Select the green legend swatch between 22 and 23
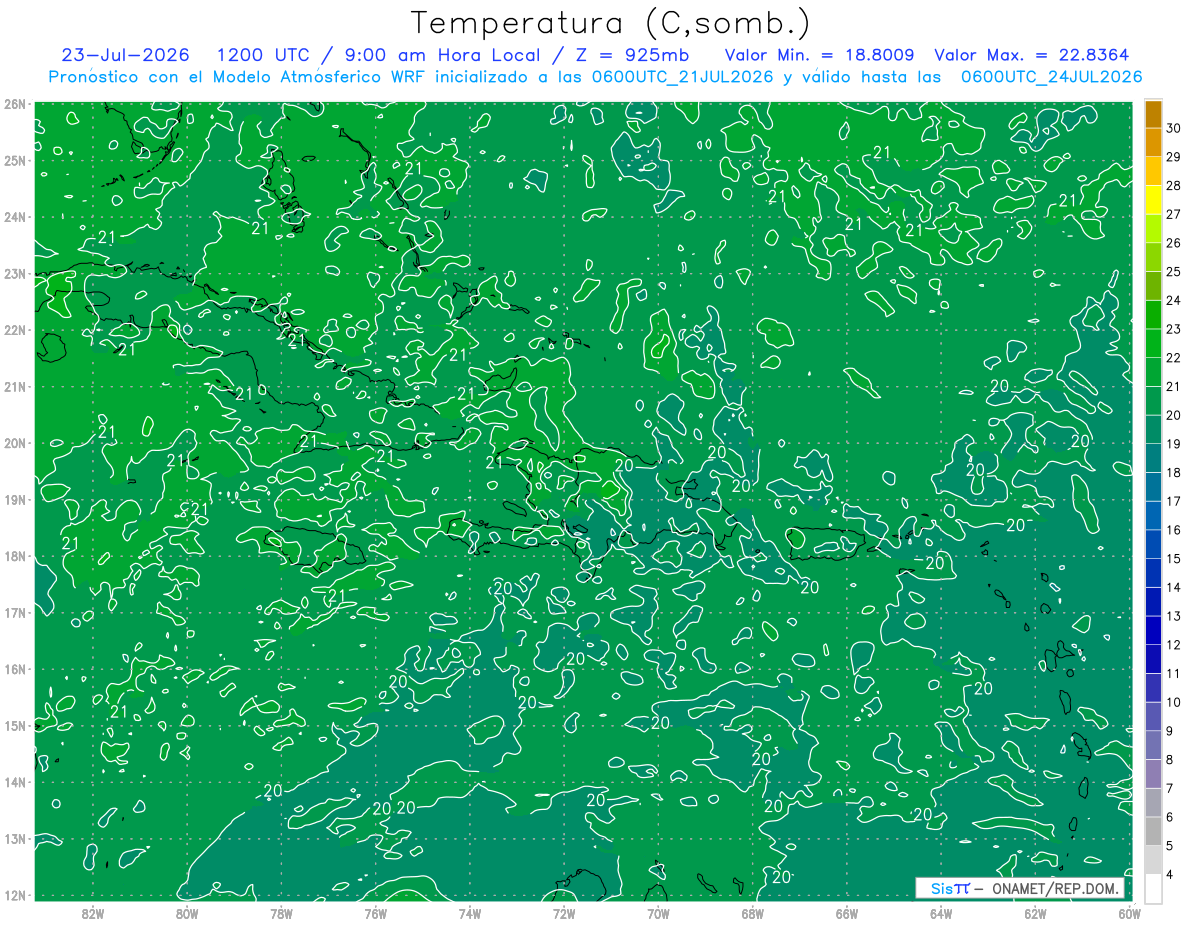Viewport: 1200px width, 927px height. (1153, 343)
